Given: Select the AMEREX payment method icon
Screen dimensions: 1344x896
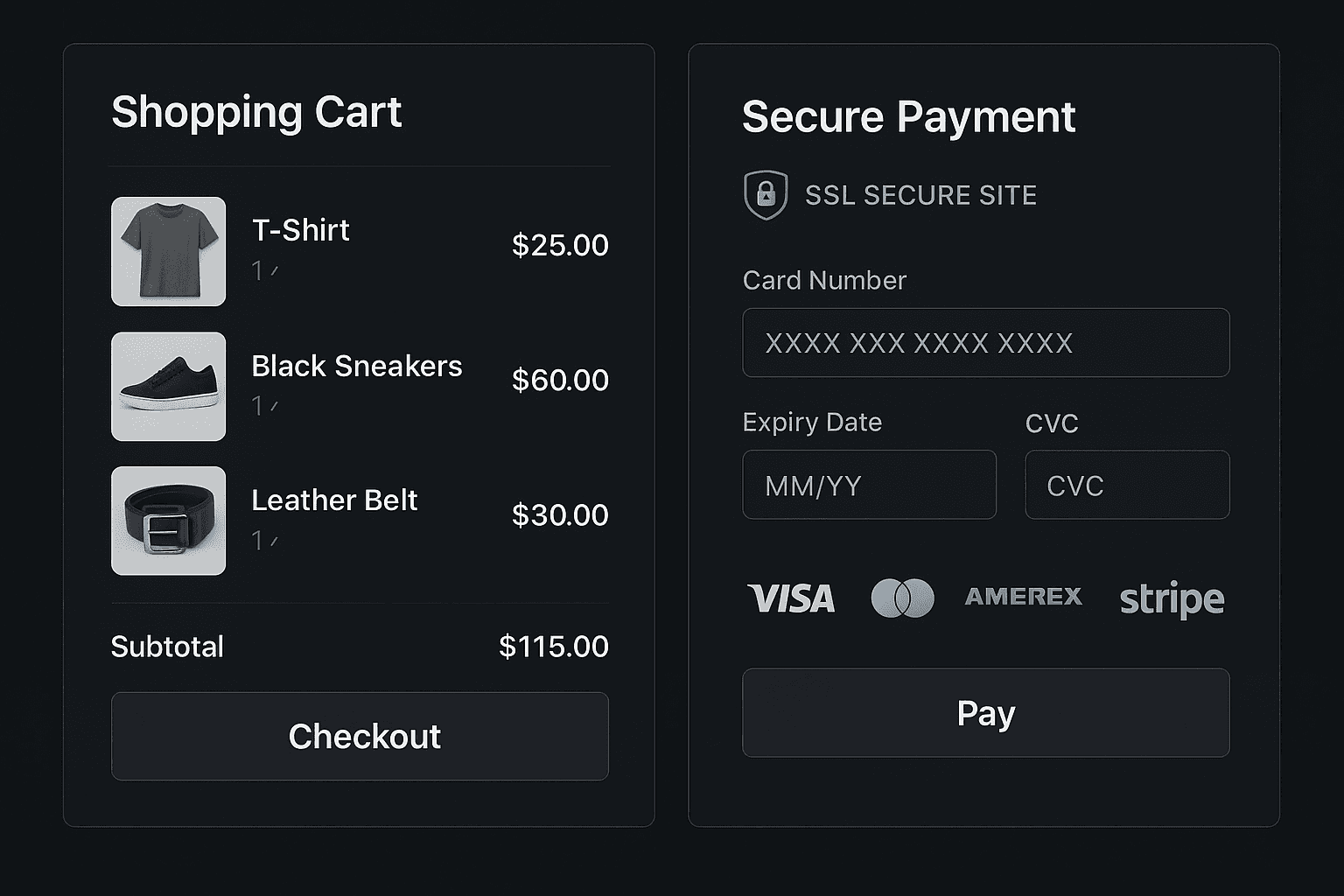Looking at the screenshot, I should [1023, 598].
